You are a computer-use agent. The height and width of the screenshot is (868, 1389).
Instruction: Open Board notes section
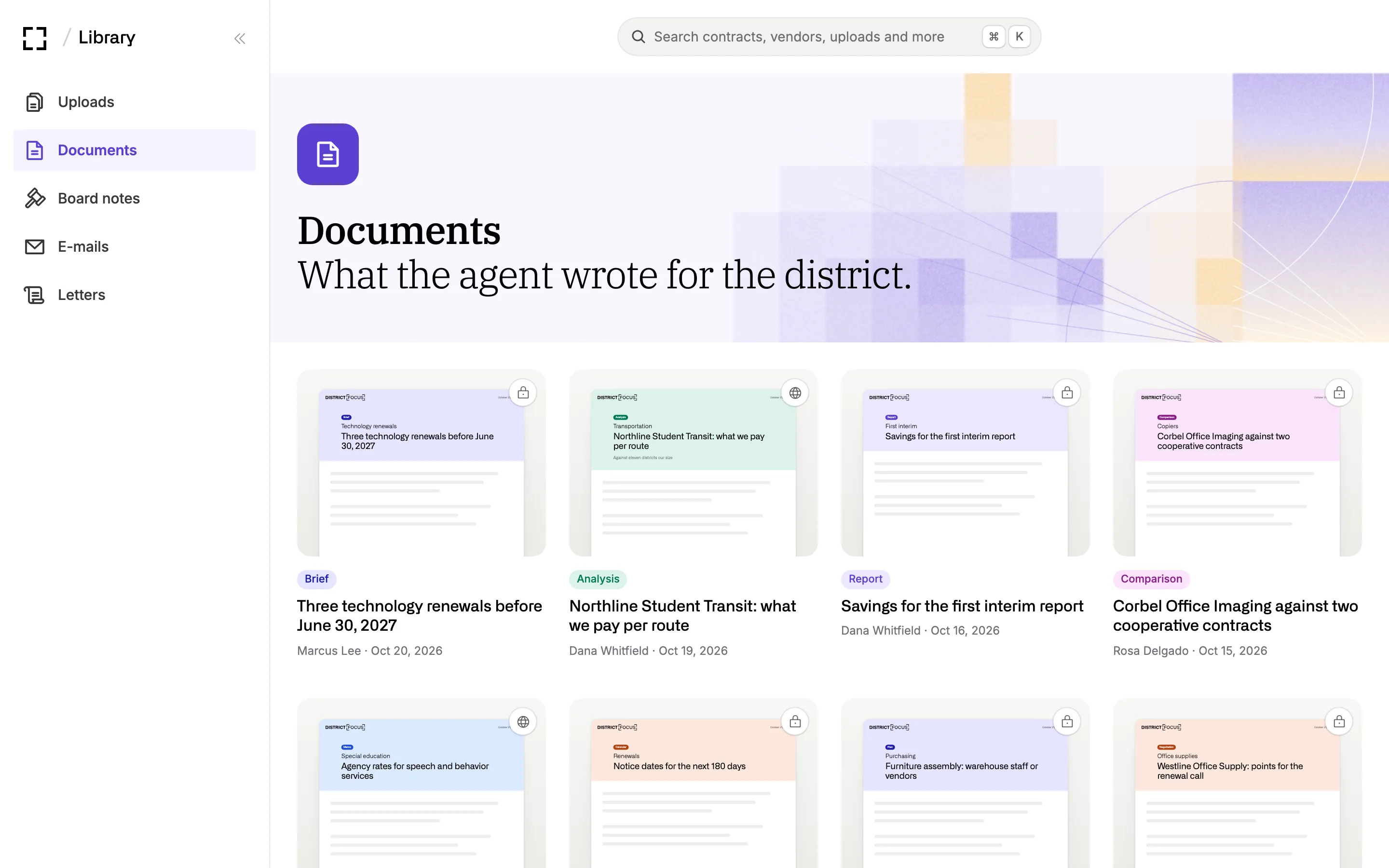click(134, 199)
